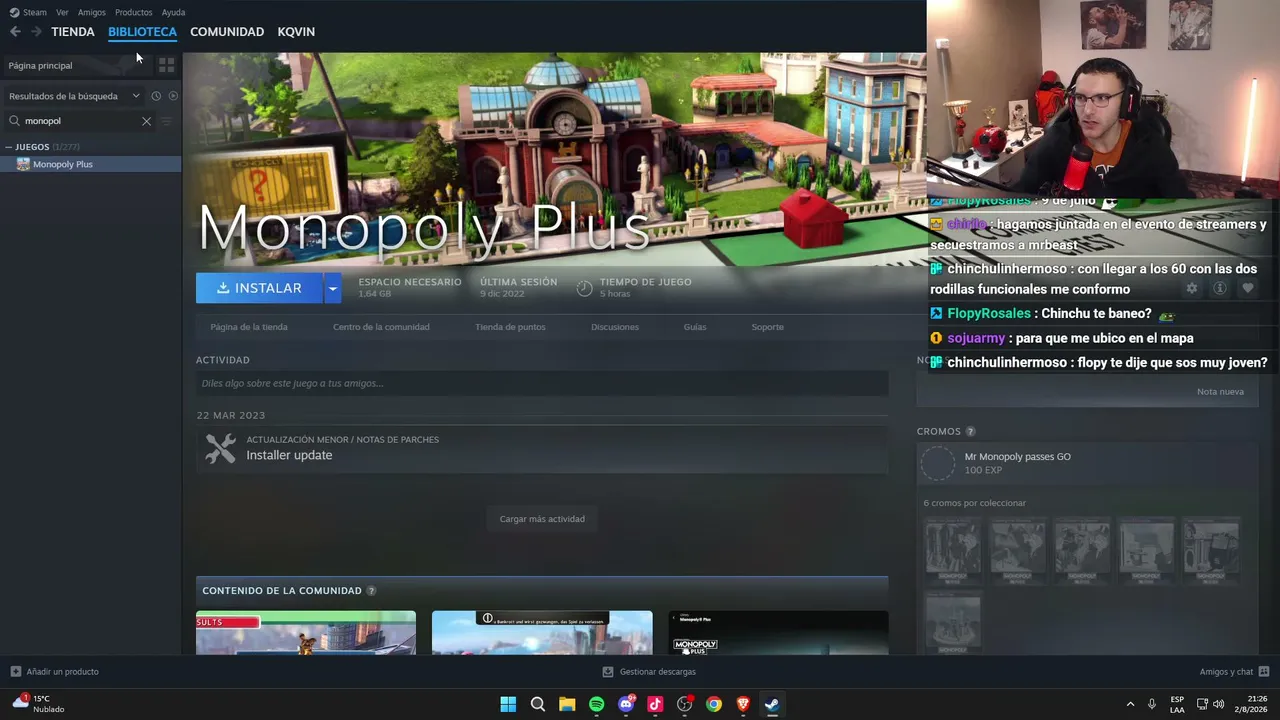Screen dimensions: 1280x720
Task: Open the install options dropdown arrow
Action: [332, 288]
